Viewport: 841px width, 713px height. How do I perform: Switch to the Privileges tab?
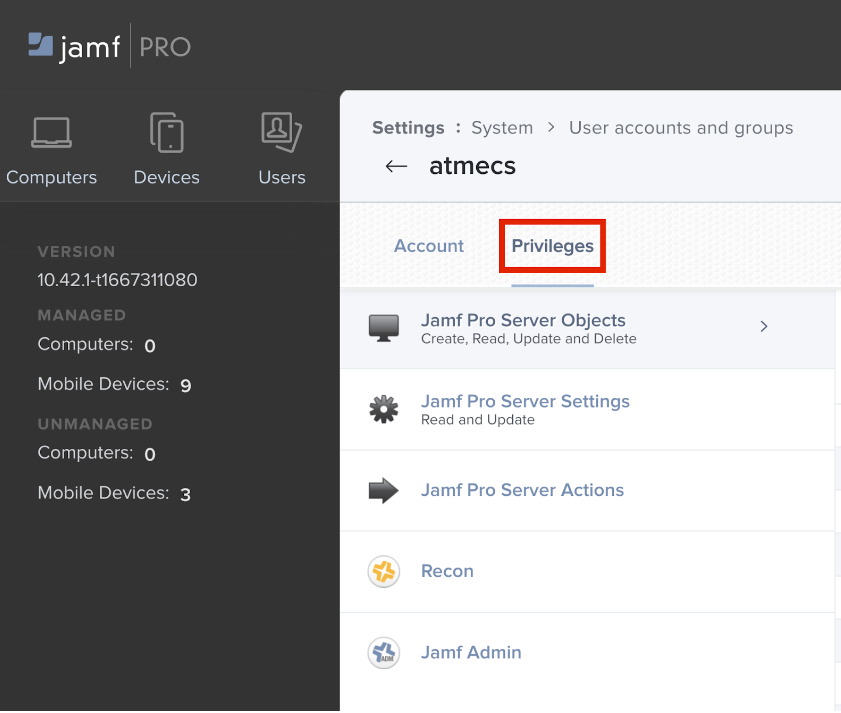click(552, 245)
